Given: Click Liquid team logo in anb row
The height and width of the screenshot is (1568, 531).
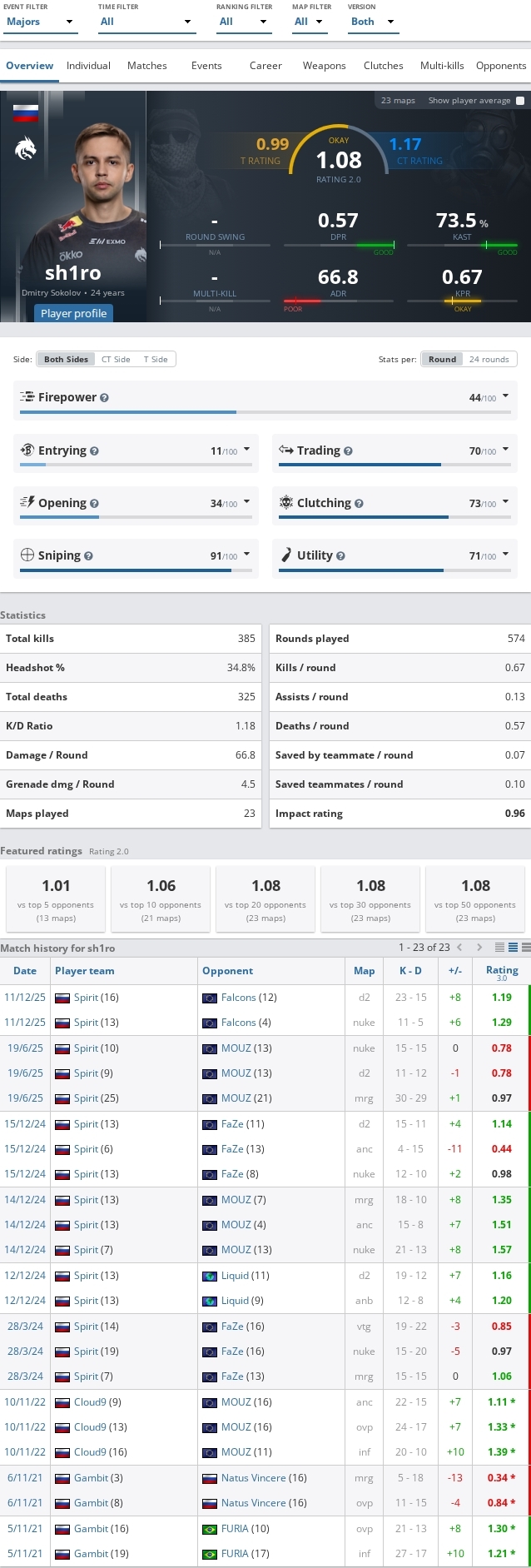Looking at the screenshot, I should 210,1301.
